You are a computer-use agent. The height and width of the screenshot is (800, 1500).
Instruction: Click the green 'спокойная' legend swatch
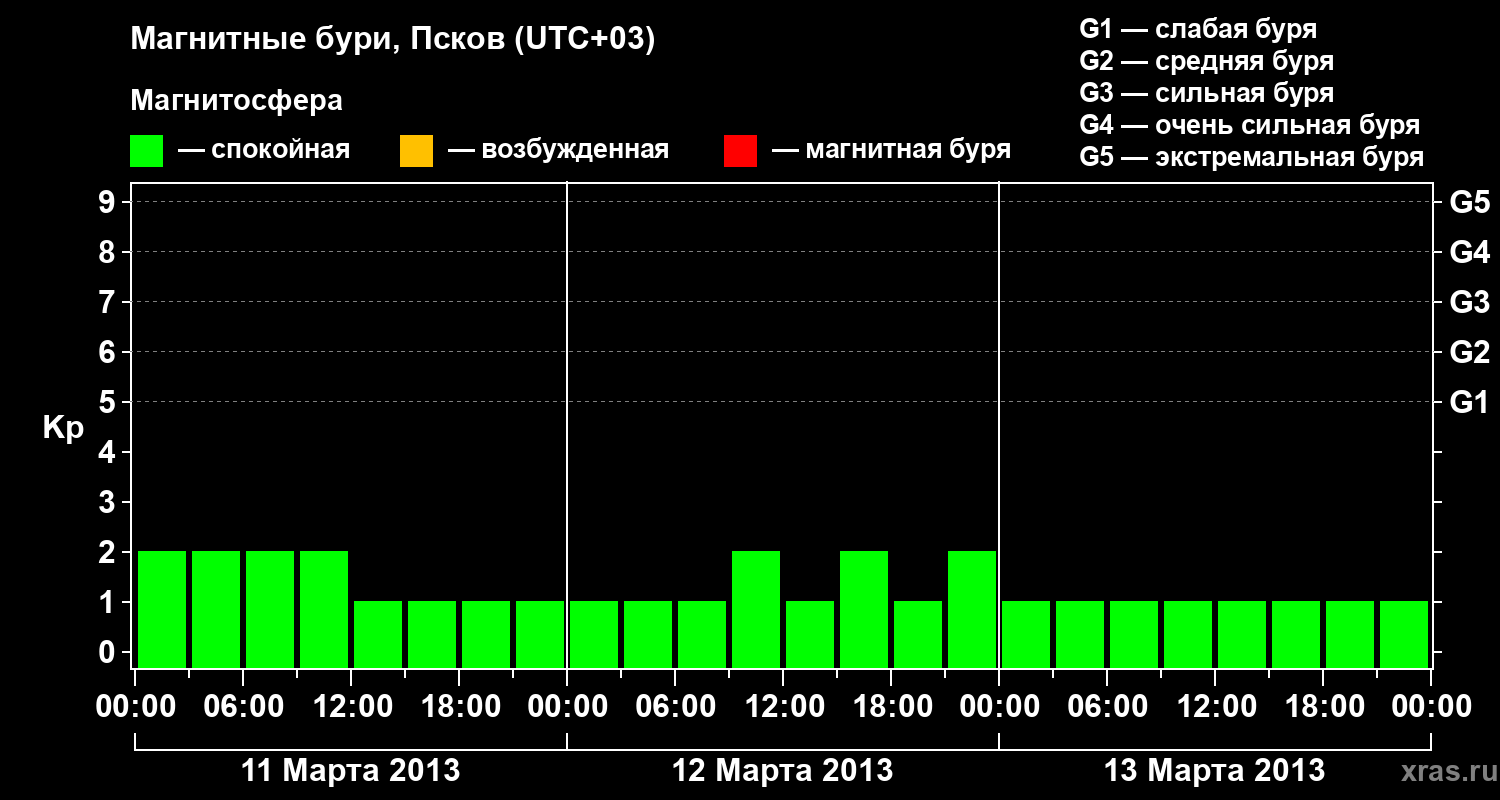click(147, 150)
